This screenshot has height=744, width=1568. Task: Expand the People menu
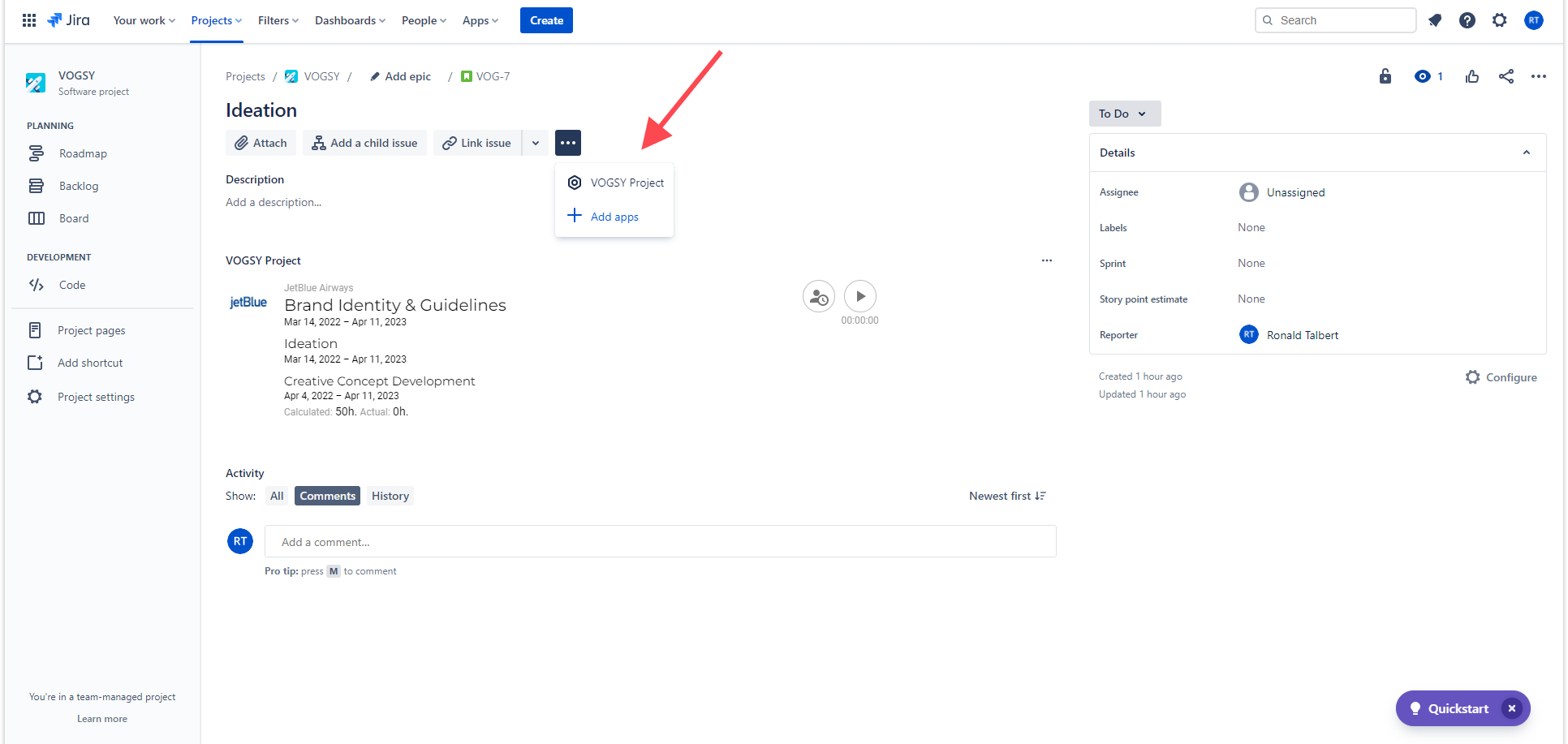point(424,20)
